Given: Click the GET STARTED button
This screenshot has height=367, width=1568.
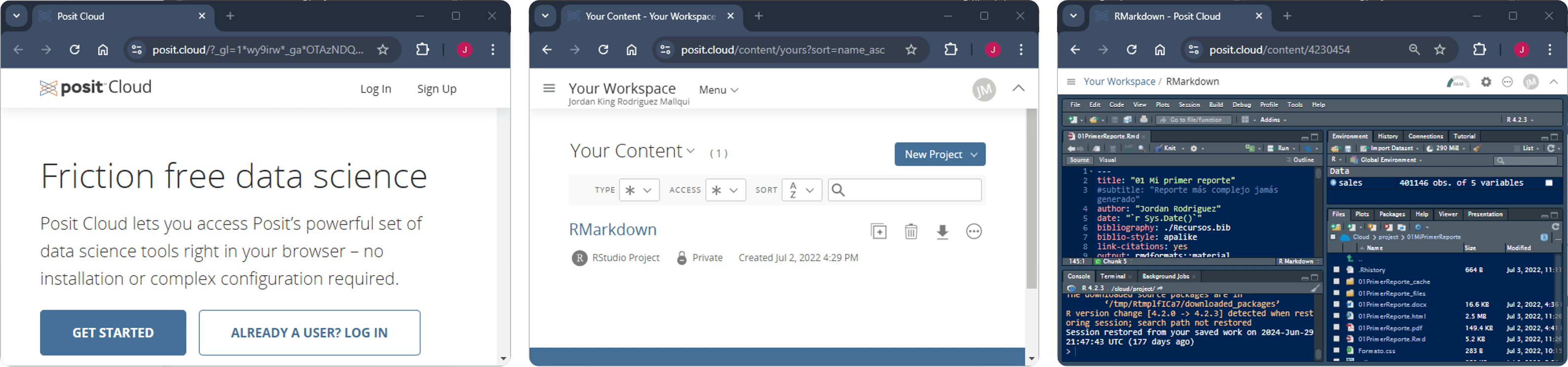Looking at the screenshot, I should pos(113,332).
